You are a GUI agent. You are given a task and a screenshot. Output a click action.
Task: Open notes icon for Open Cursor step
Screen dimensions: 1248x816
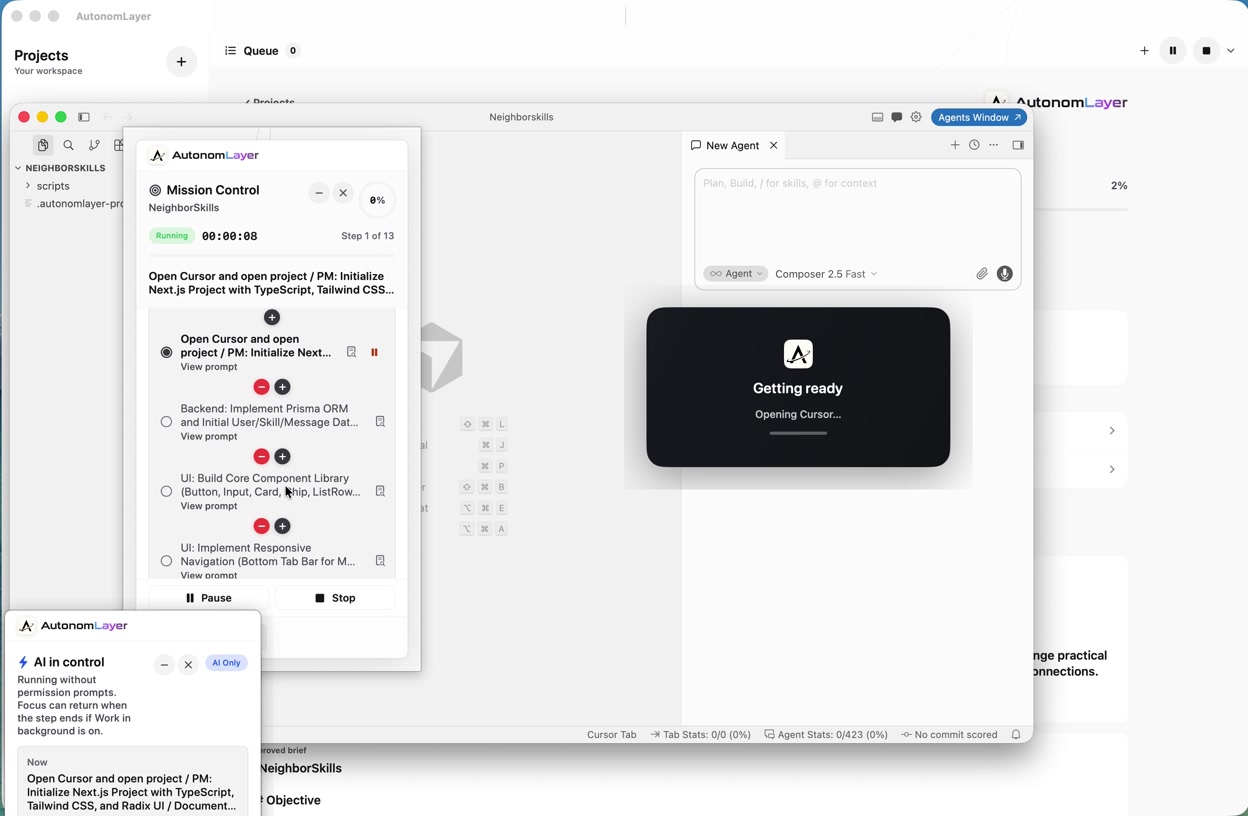(x=351, y=352)
